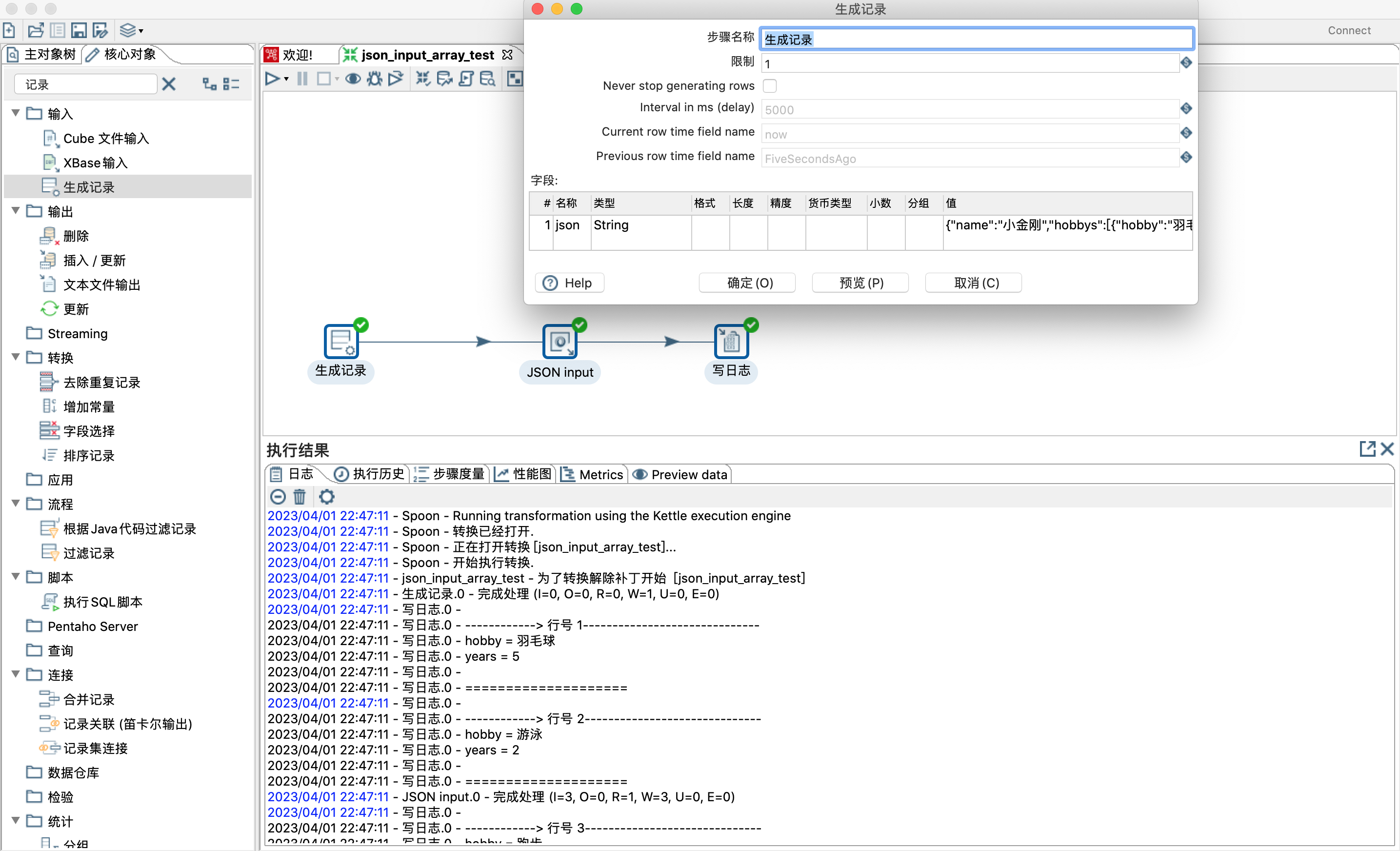Enable Never stop generating rows checkbox
Viewport: 1400px width, 851px height.
pyautogui.click(x=769, y=86)
